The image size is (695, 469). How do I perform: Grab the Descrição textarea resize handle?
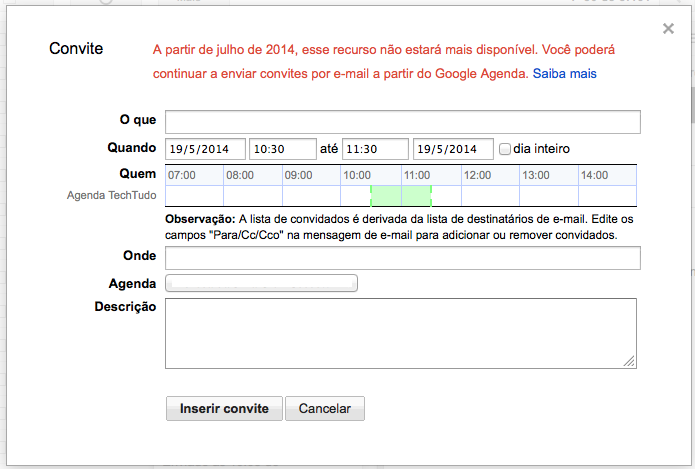pos(629,361)
